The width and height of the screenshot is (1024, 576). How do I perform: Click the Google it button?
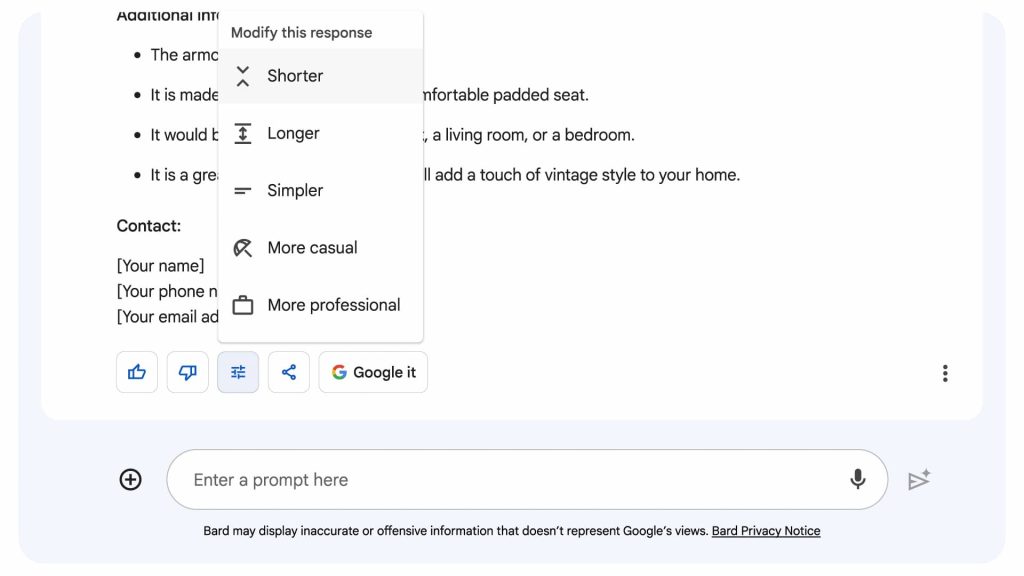(373, 372)
